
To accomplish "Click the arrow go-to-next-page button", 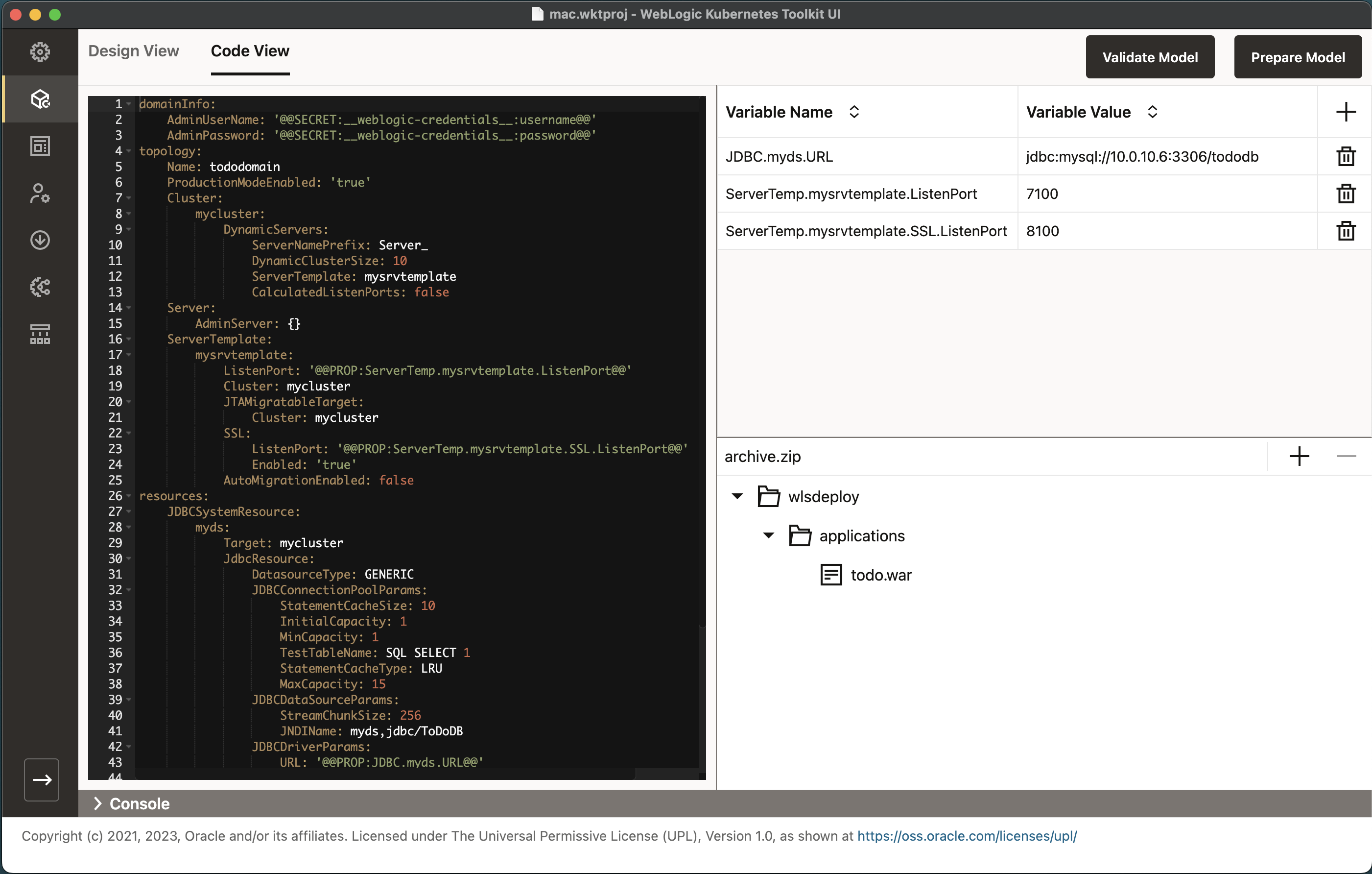I will point(42,779).
